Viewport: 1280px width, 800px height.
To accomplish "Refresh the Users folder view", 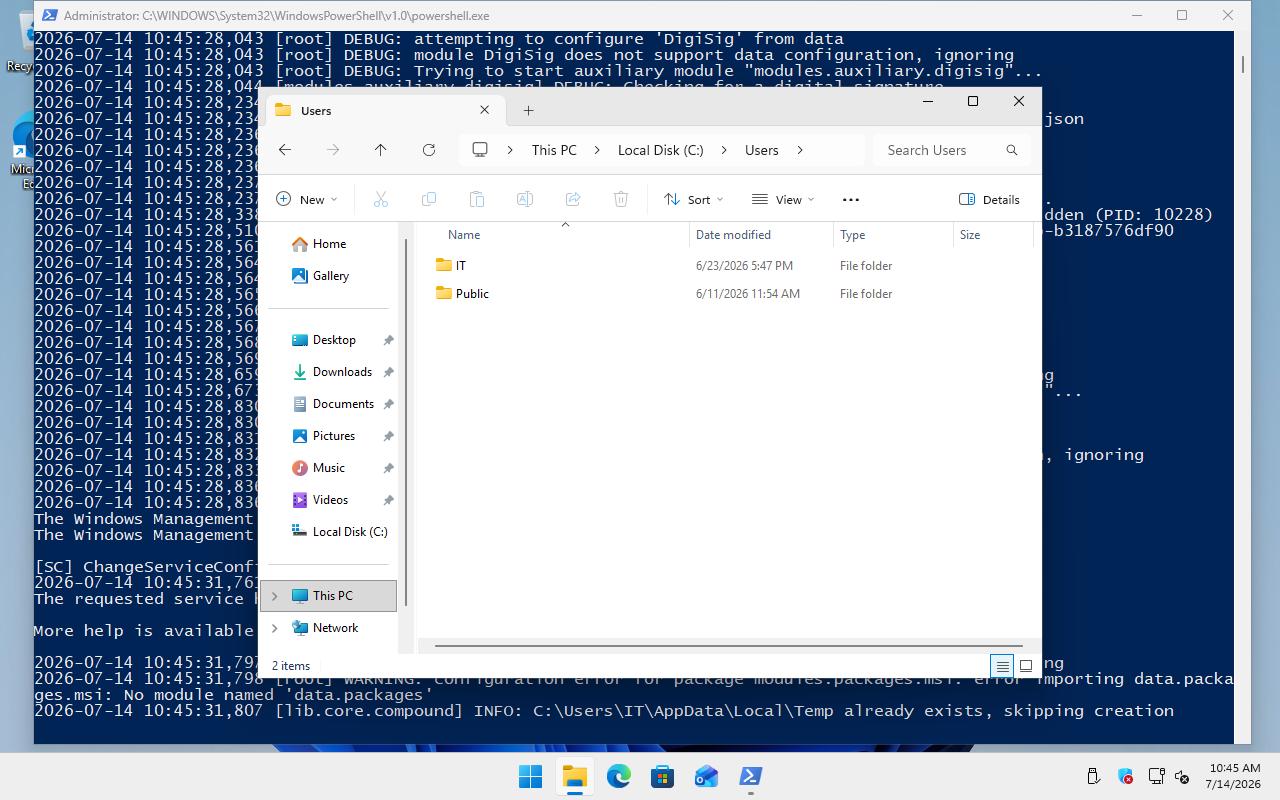I will (429, 150).
